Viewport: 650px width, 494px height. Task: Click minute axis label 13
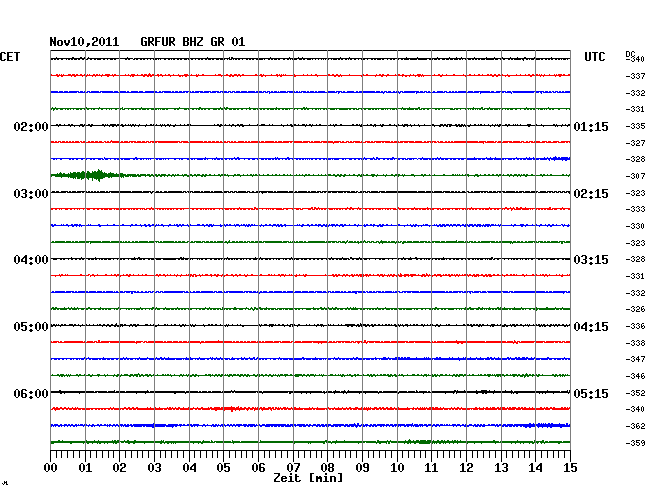tap(501, 468)
